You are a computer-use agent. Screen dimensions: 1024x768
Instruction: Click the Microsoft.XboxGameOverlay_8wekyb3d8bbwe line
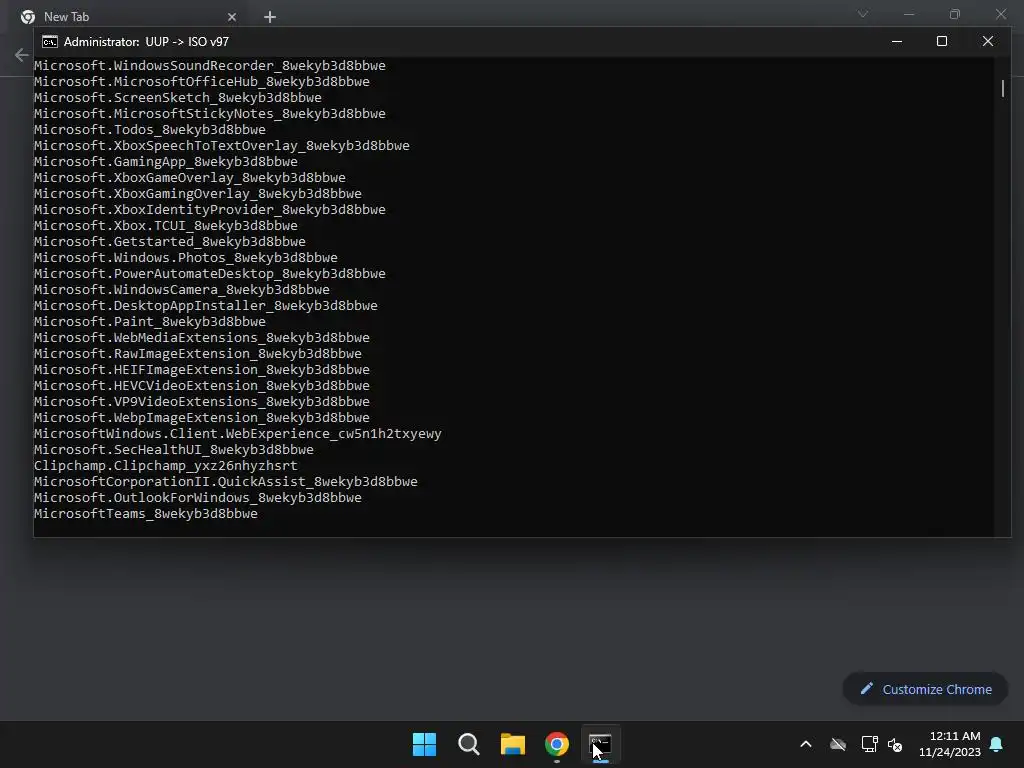click(190, 178)
